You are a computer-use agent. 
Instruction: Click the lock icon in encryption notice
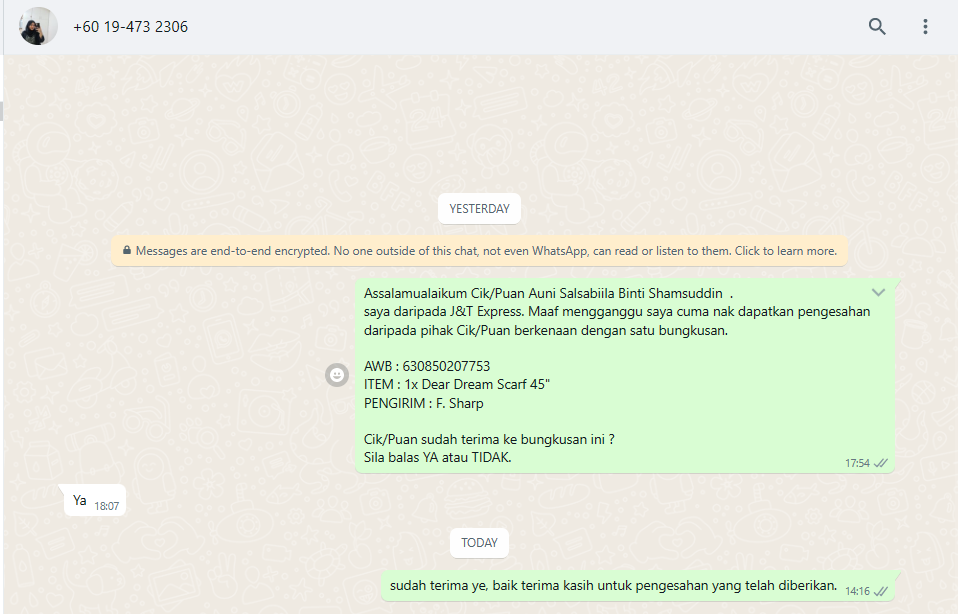126,251
